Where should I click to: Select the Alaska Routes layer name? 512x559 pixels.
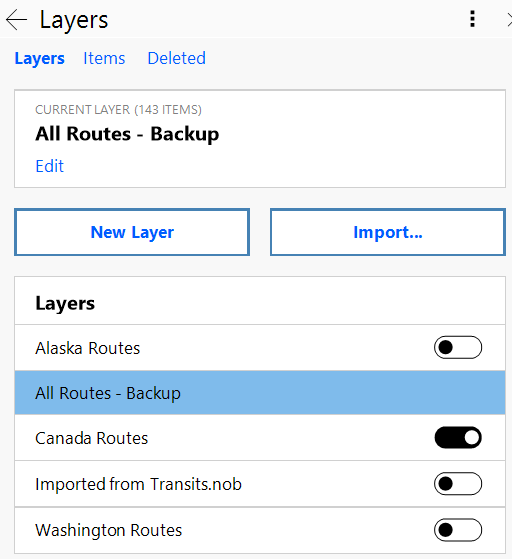88,348
